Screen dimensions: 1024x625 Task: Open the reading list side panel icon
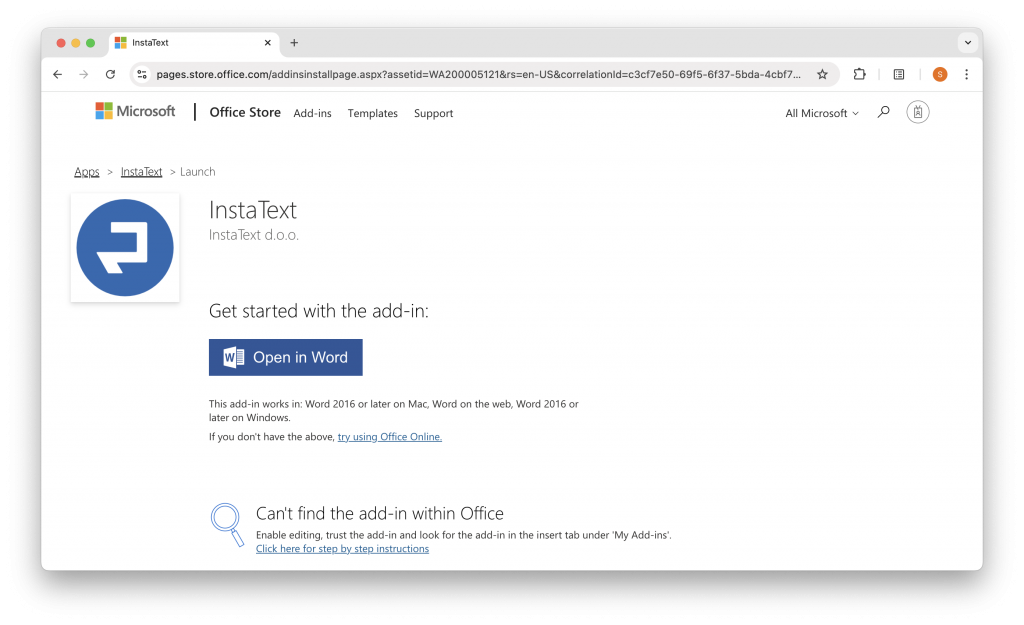899,74
